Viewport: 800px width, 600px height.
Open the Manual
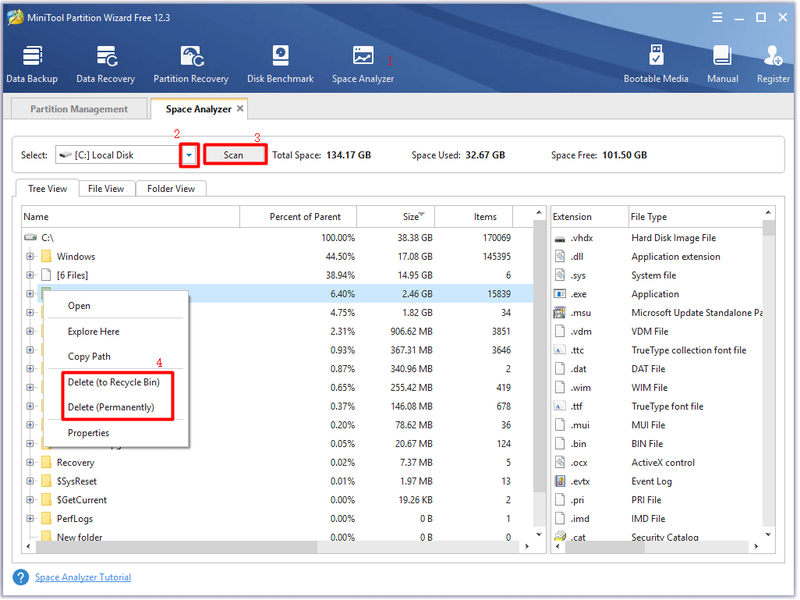(722, 64)
